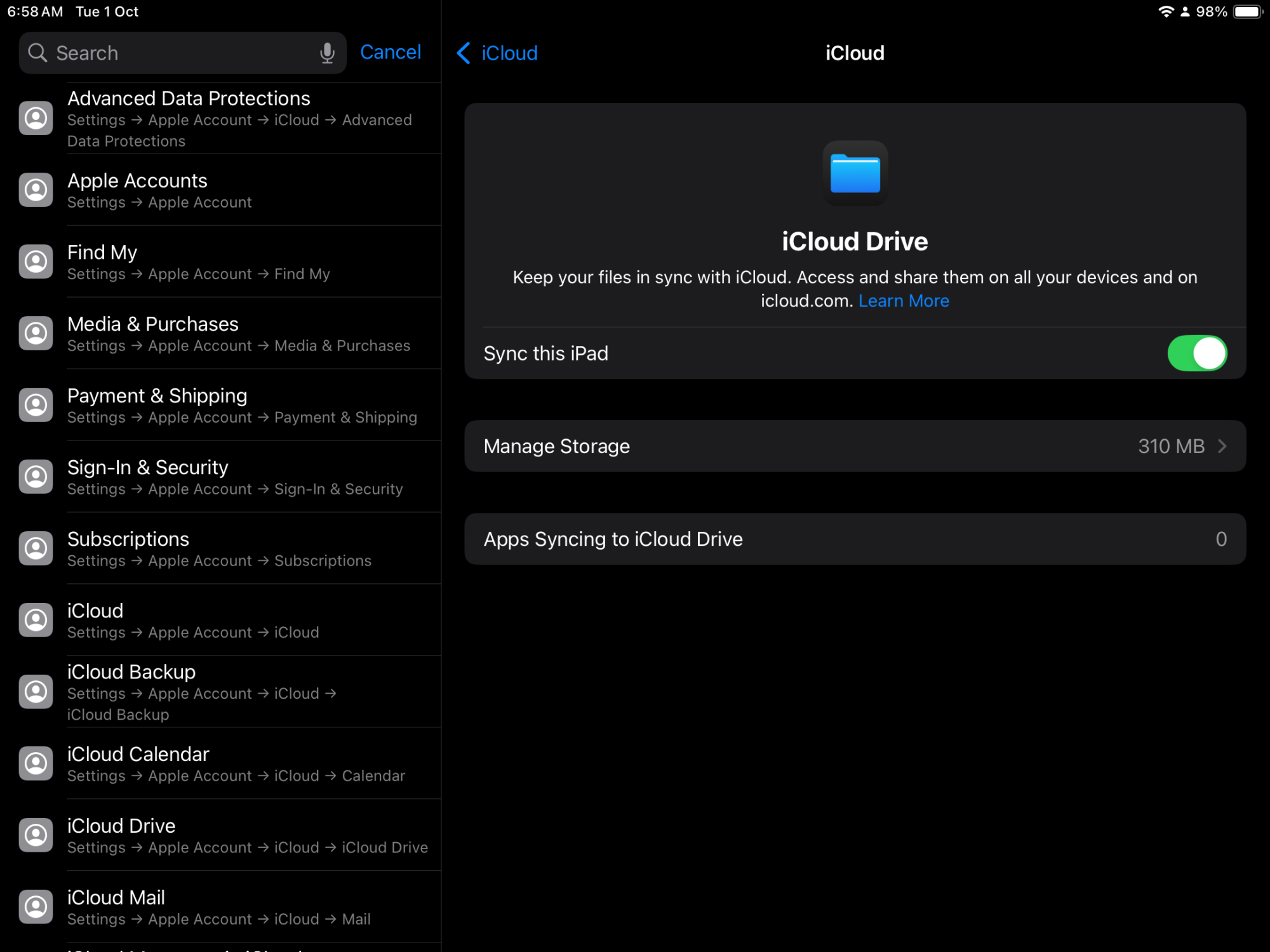1270x952 pixels.
Task: Click the account icon next to Subscriptions
Action: pyautogui.click(x=36, y=548)
